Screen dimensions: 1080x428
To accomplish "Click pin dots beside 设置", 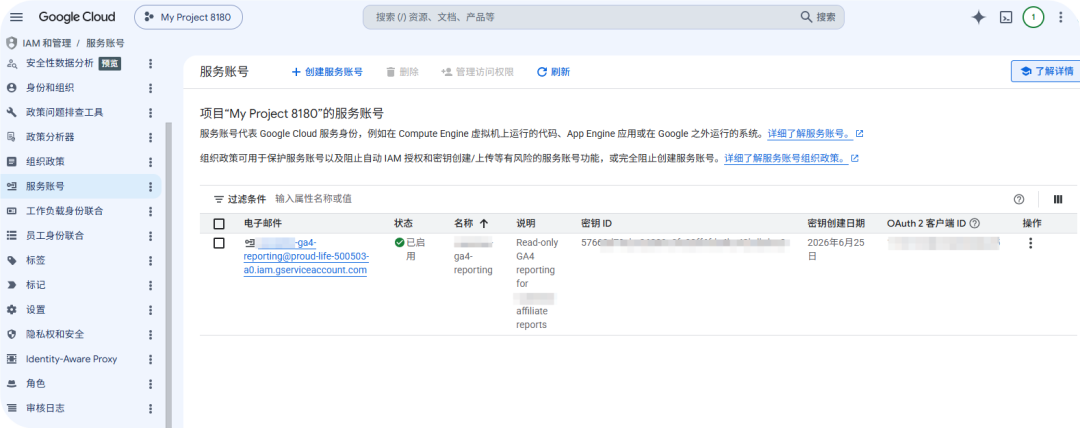I will click(x=151, y=309).
